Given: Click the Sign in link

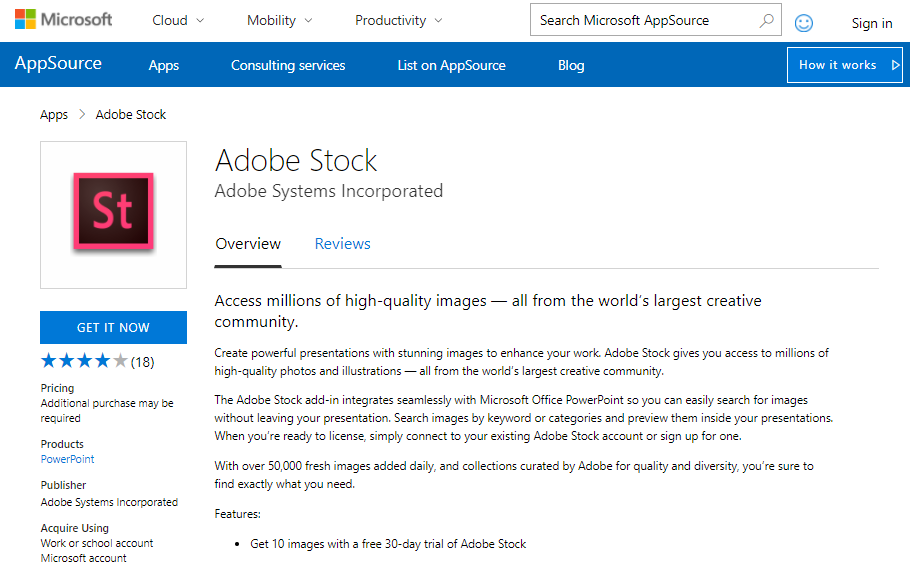Looking at the screenshot, I should point(872,23).
